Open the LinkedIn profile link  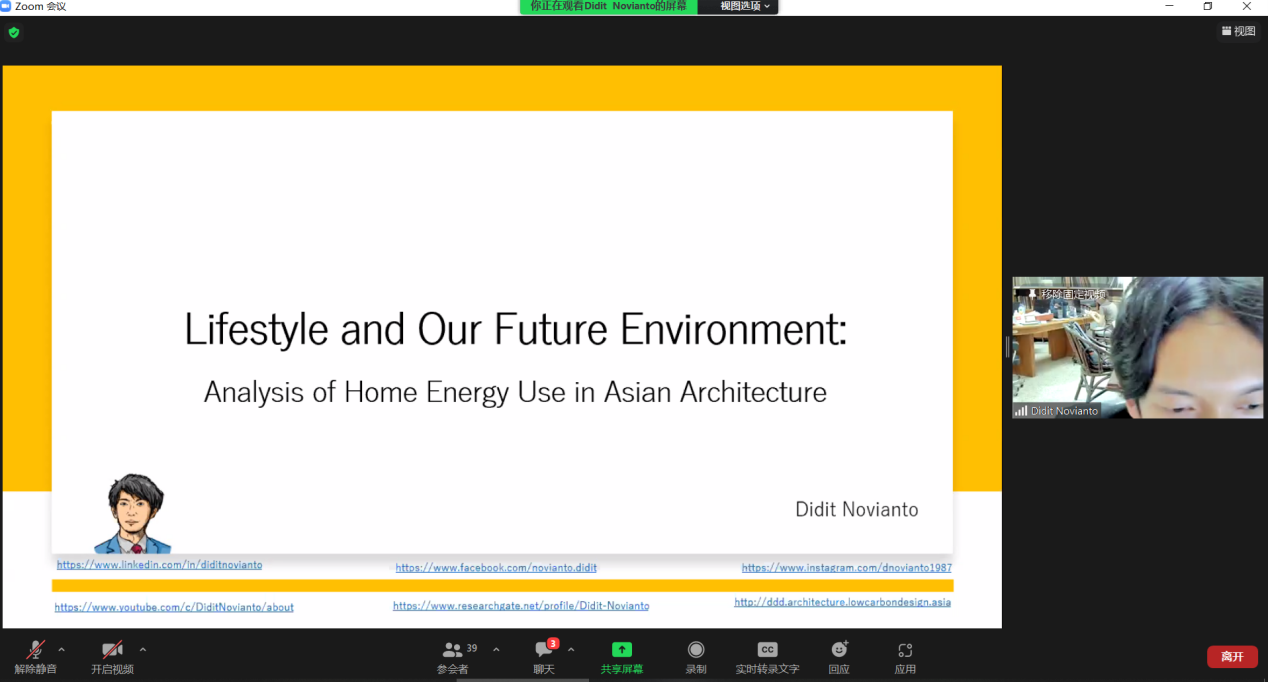[x=159, y=565]
